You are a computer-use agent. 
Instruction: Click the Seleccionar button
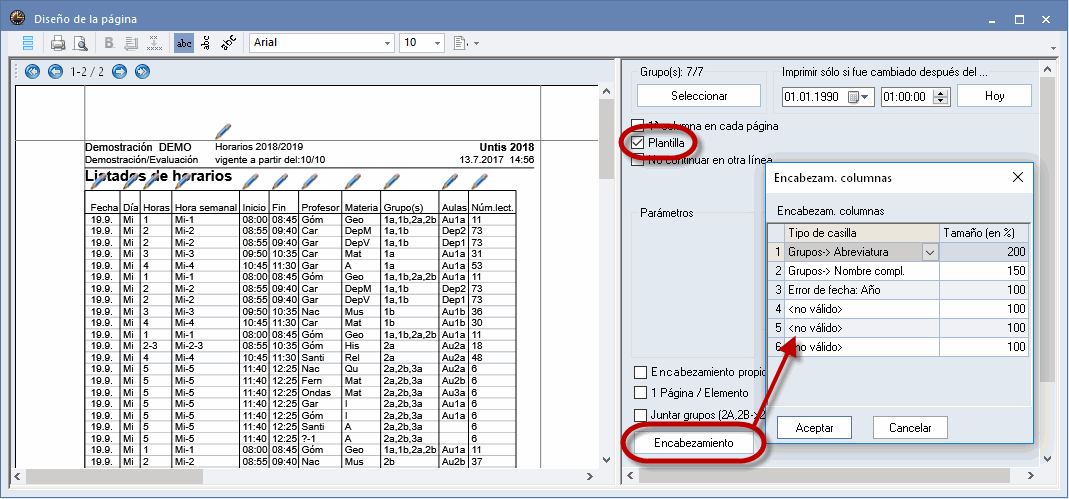(699, 96)
